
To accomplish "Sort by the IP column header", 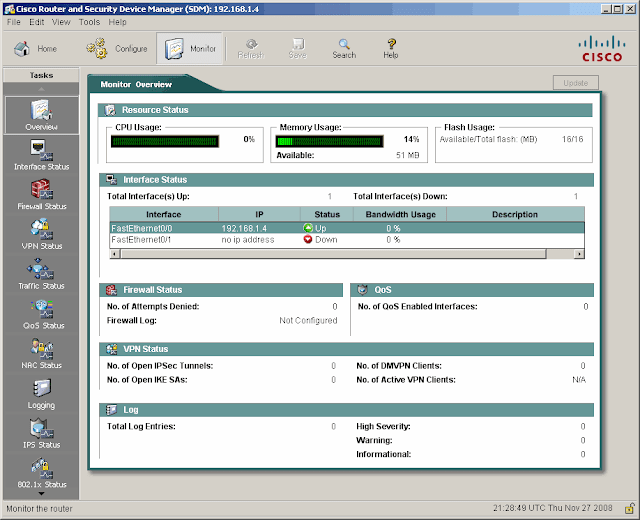I will pyautogui.click(x=259, y=214).
